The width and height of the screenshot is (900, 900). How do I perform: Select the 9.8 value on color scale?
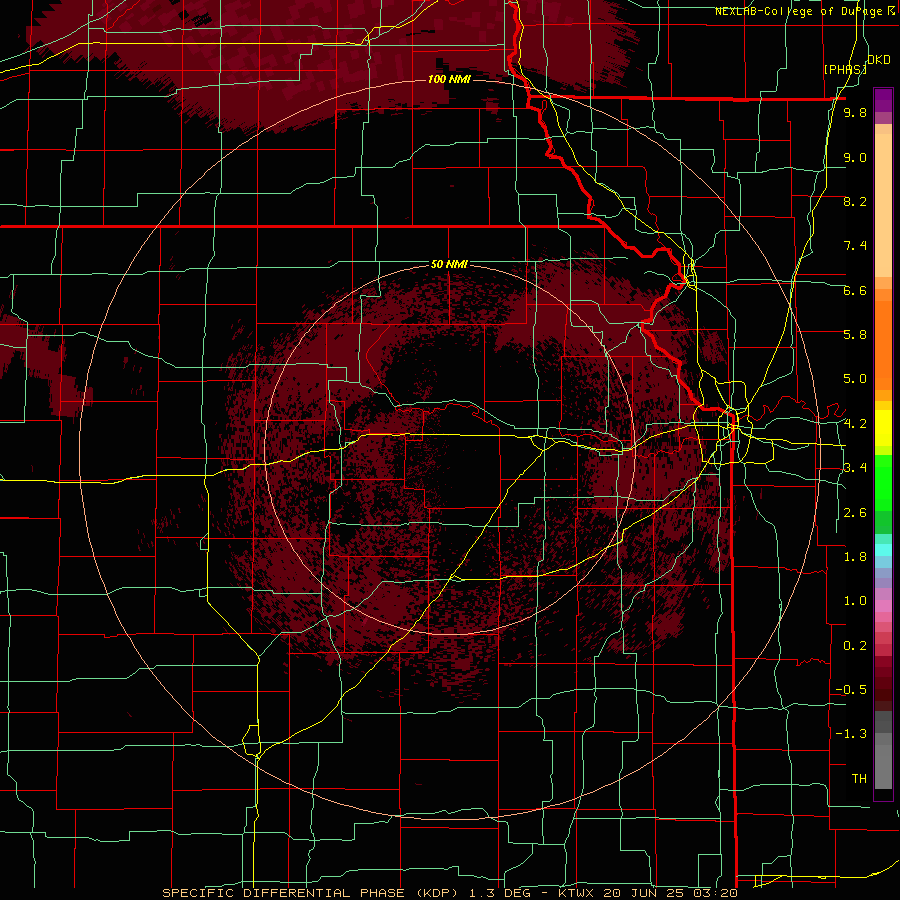[855, 112]
